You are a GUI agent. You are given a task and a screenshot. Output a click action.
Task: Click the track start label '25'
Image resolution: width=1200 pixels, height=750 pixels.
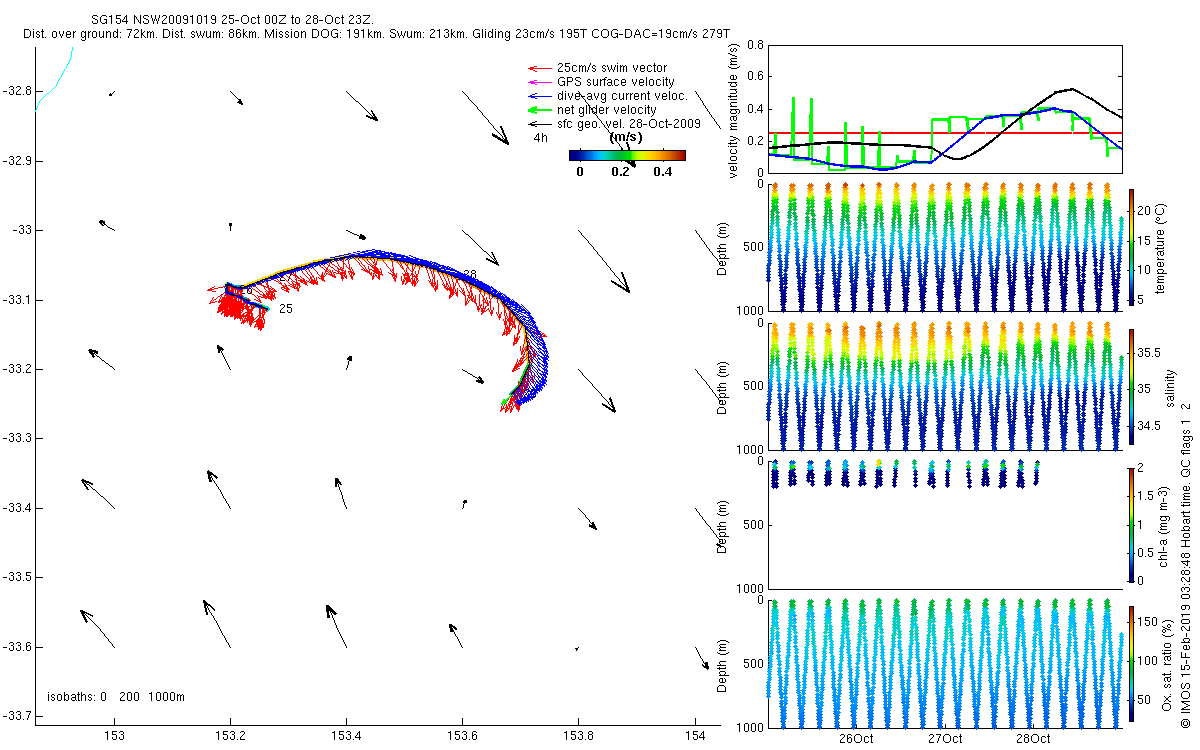tap(286, 309)
